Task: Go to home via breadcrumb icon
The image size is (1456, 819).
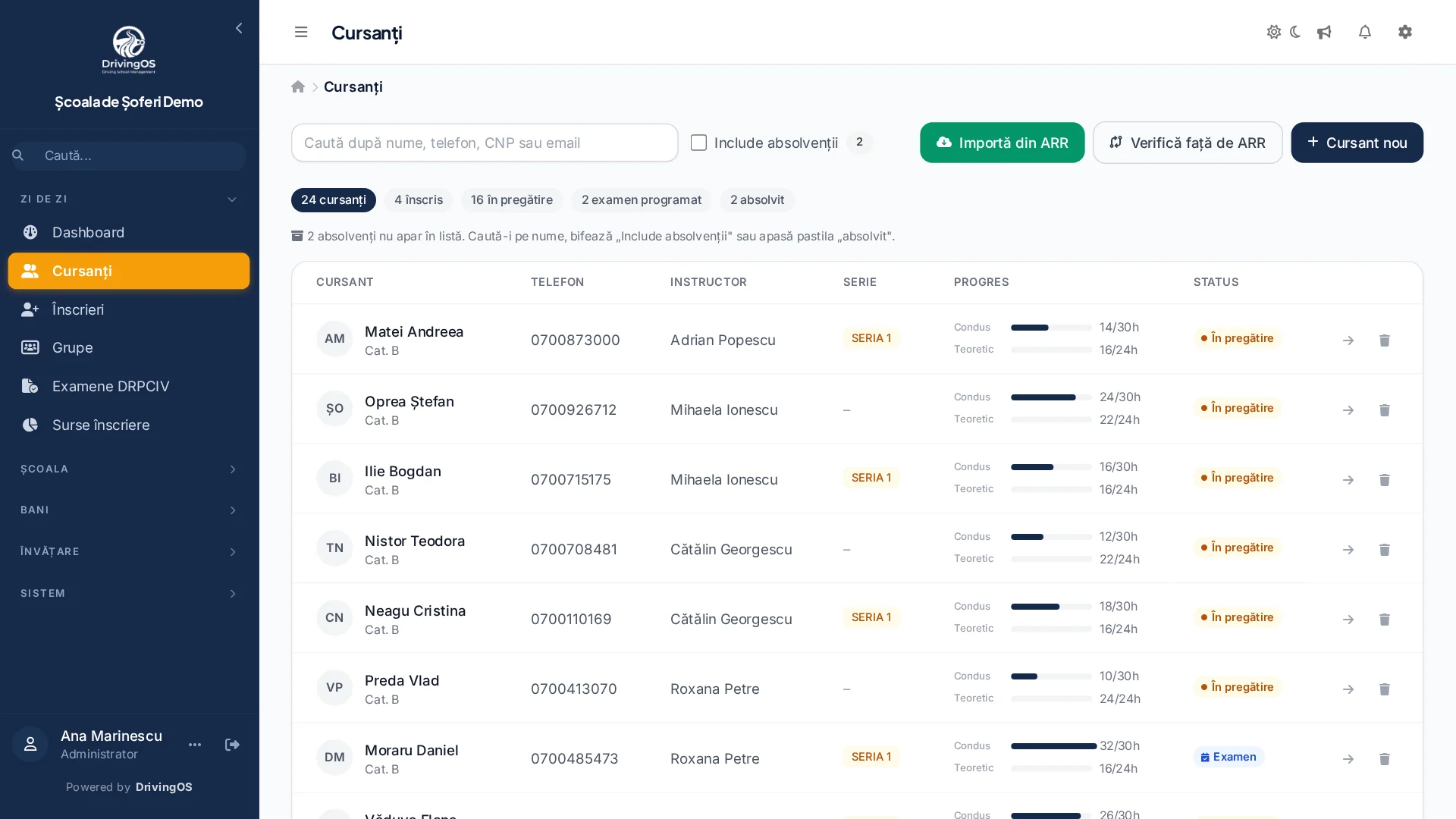Action: point(298,86)
